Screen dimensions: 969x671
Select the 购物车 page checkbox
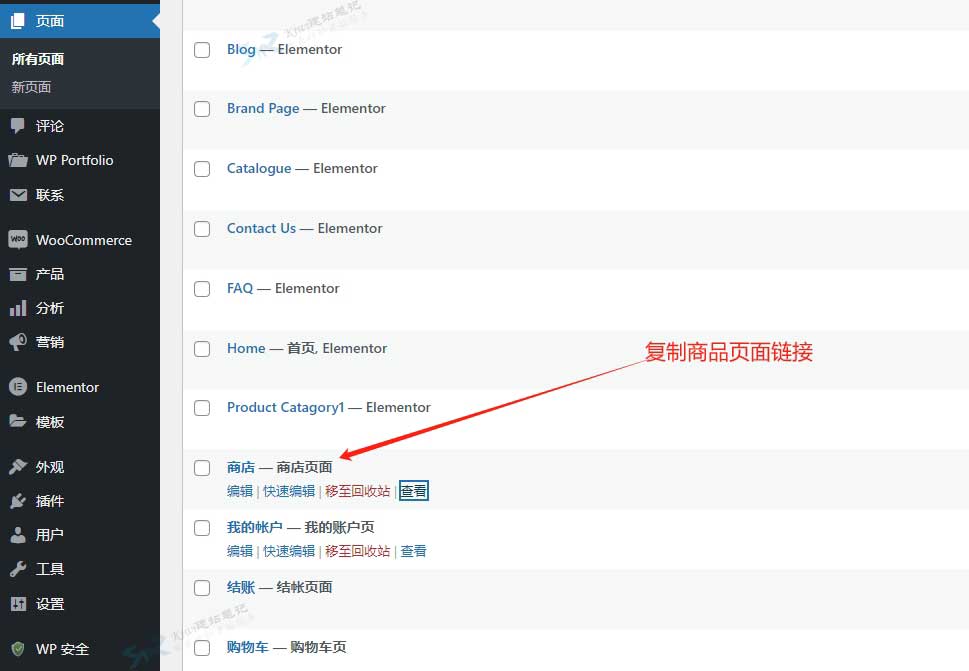tap(202, 648)
